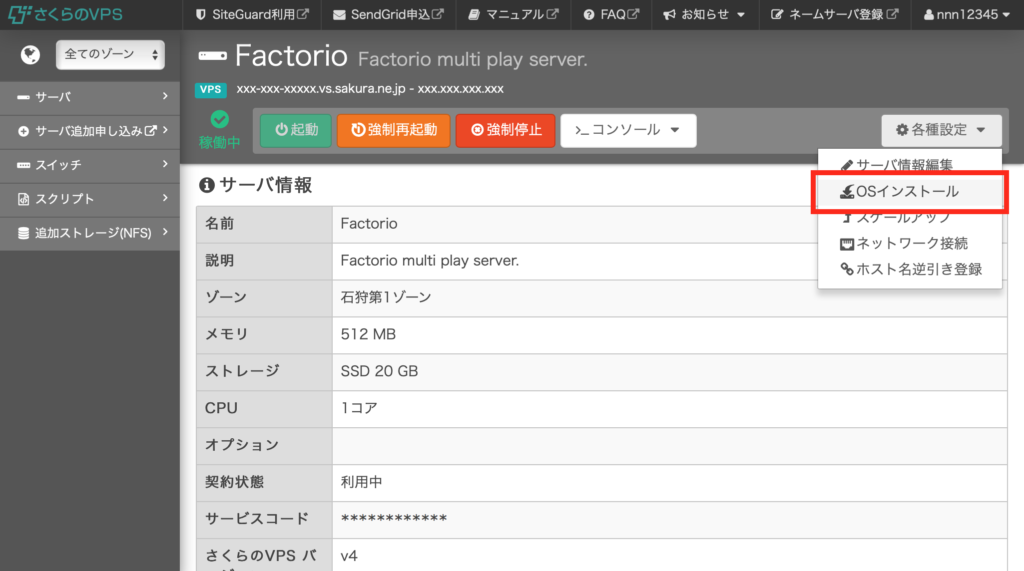Click the さくらのVPS logo
This screenshot has height=571, width=1024.
click(65, 14)
